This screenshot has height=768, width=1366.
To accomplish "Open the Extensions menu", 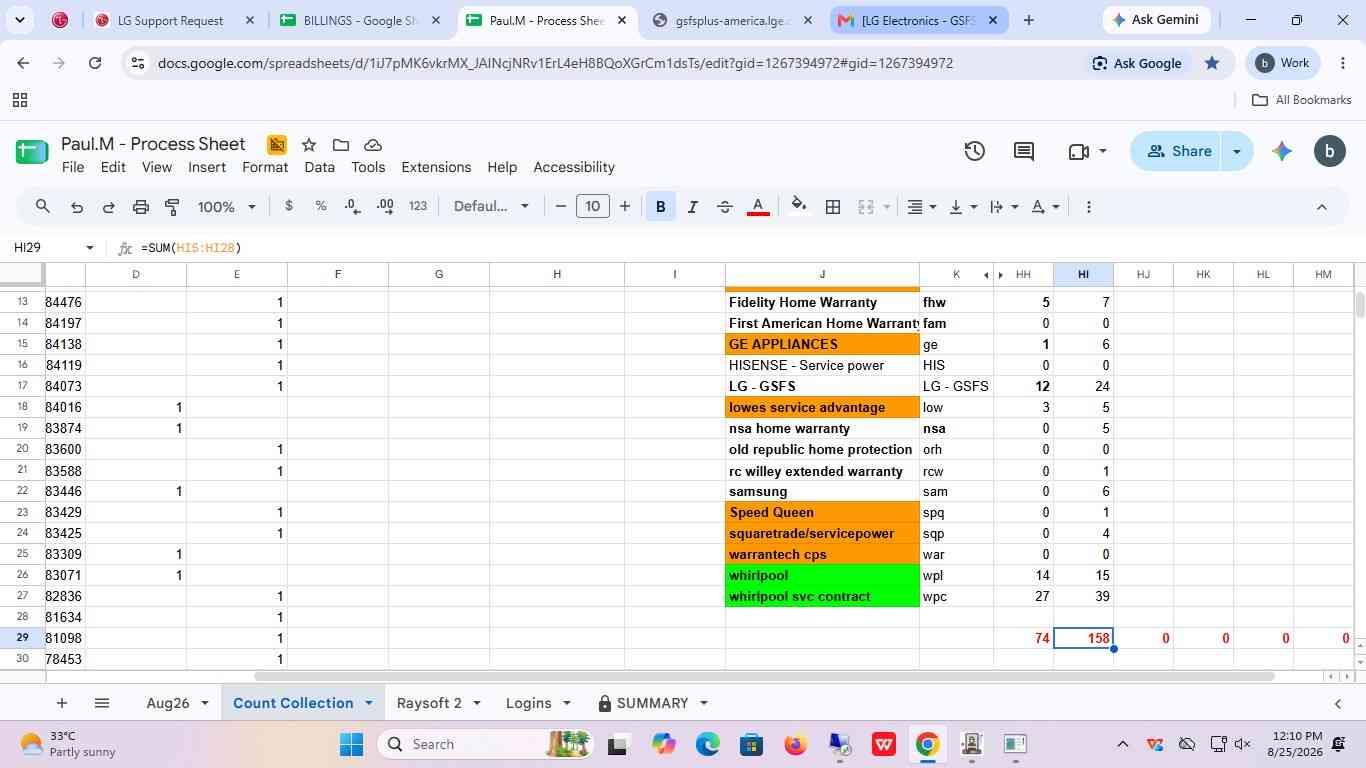I will tap(436, 167).
